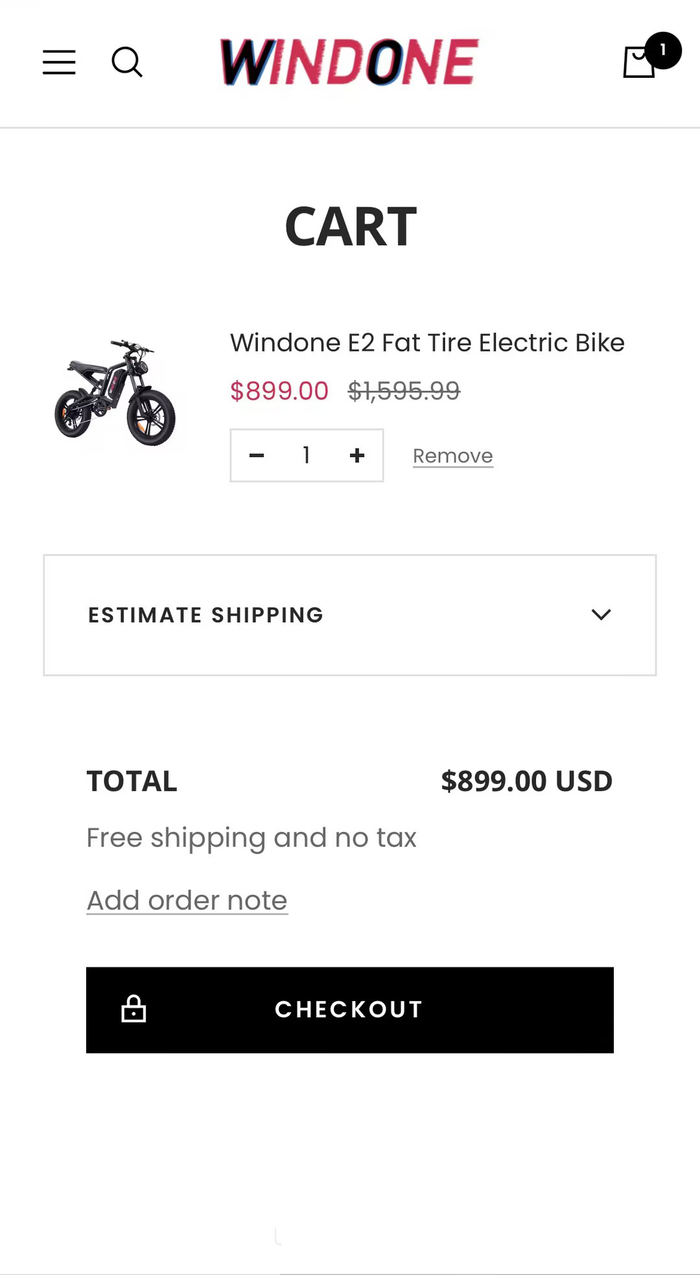Click Add order note
The image size is (700, 1278).
[x=186, y=900]
